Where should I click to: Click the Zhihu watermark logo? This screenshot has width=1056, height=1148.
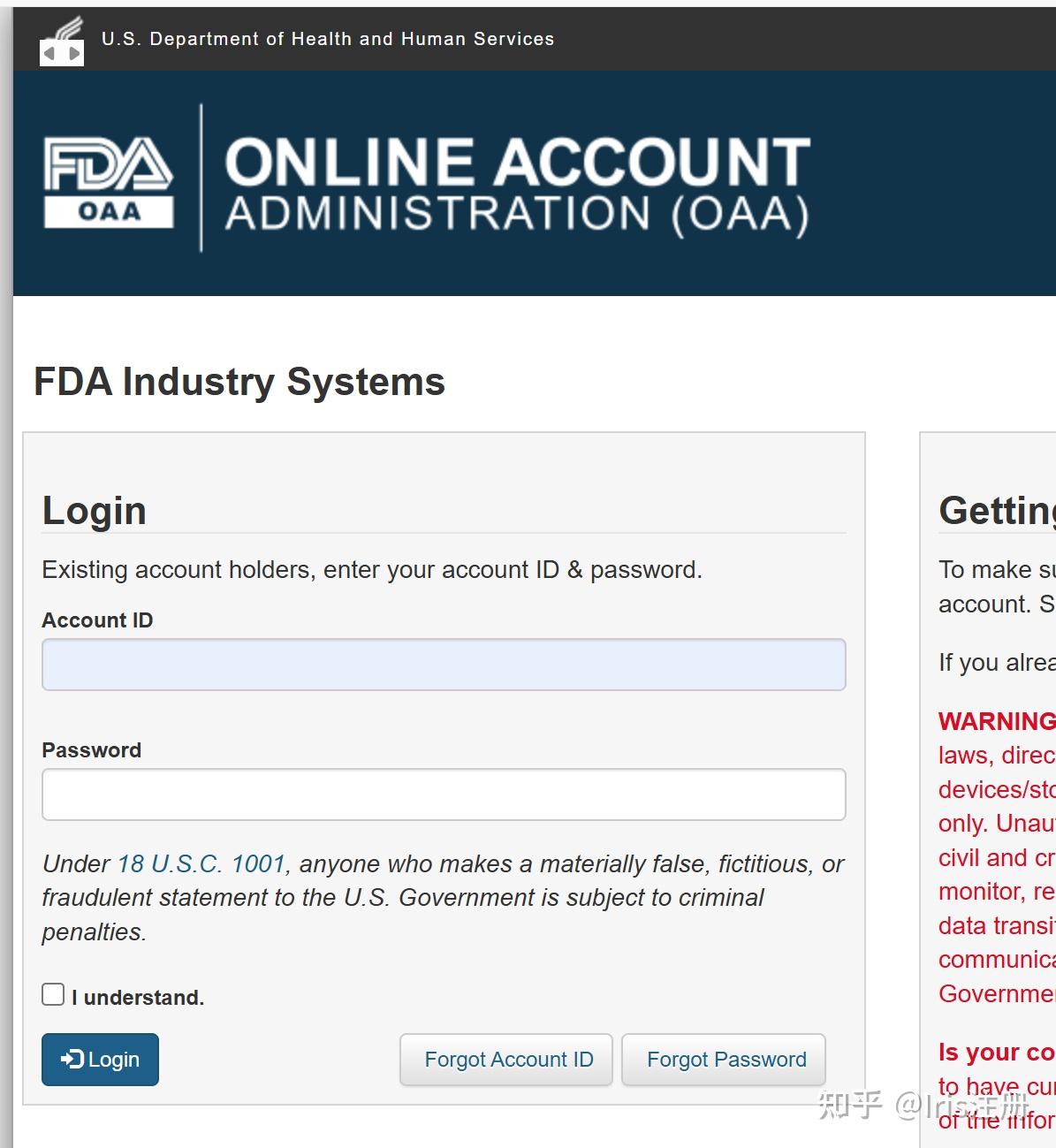click(x=850, y=1105)
